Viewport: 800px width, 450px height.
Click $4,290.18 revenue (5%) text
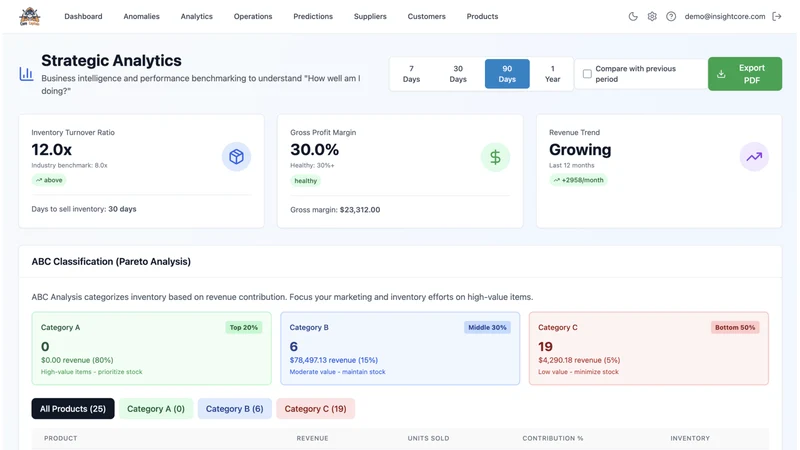[579, 360]
